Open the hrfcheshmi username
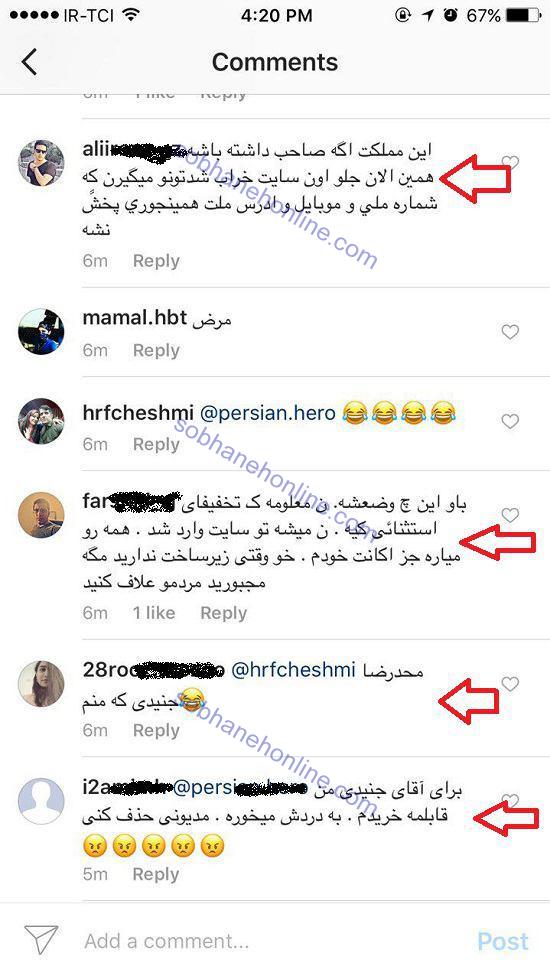Screen dimensions: 550x979 [138, 413]
